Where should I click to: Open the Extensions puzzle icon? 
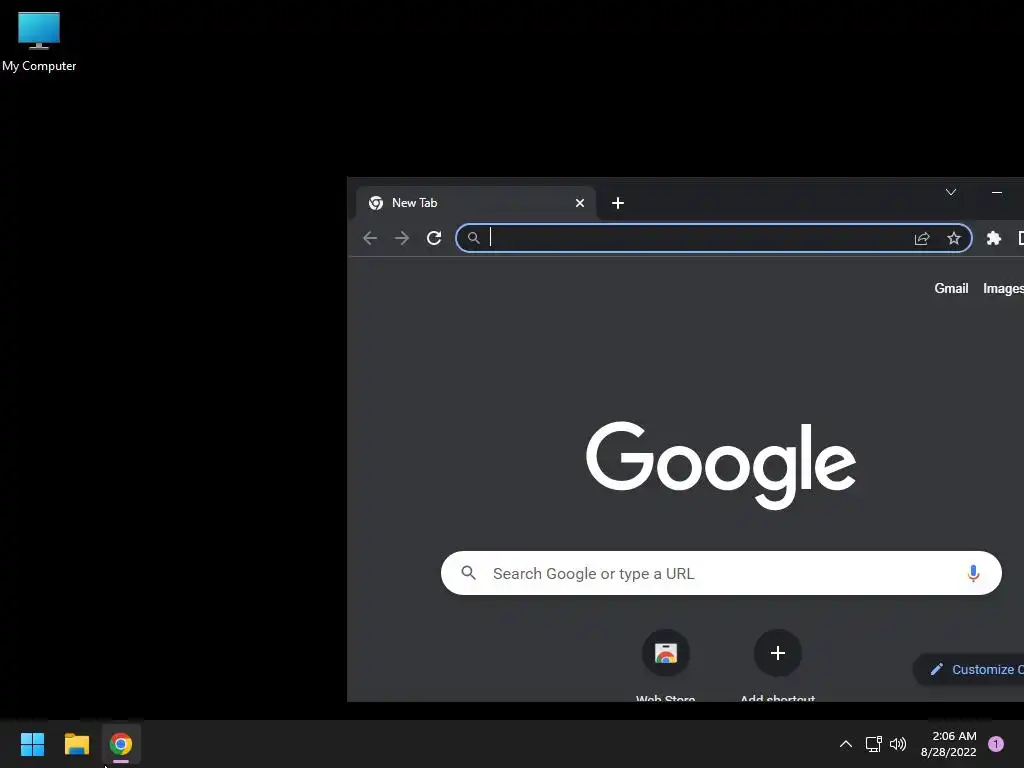pos(993,238)
